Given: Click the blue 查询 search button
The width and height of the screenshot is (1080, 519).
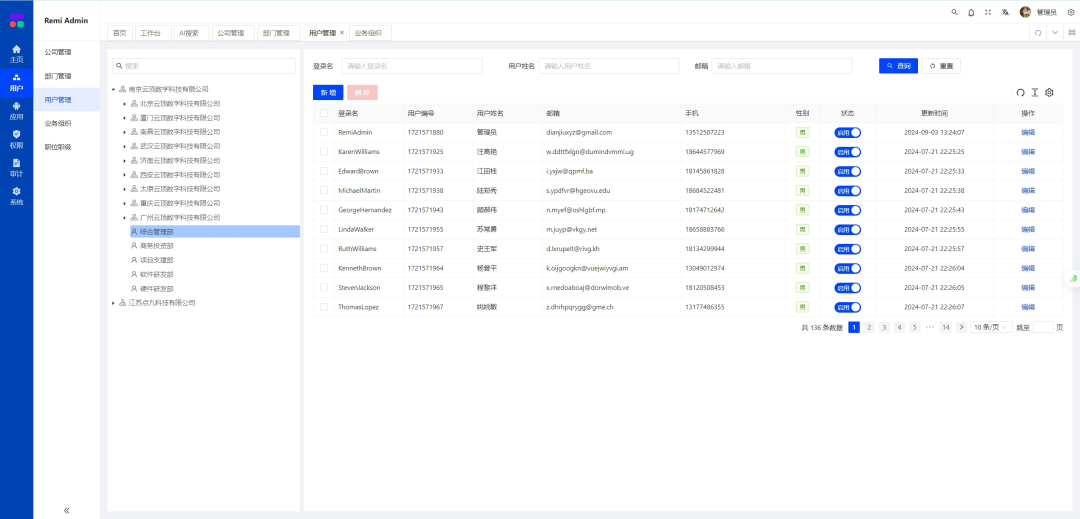Looking at the screenshot, I should click(x=898, y=66).
